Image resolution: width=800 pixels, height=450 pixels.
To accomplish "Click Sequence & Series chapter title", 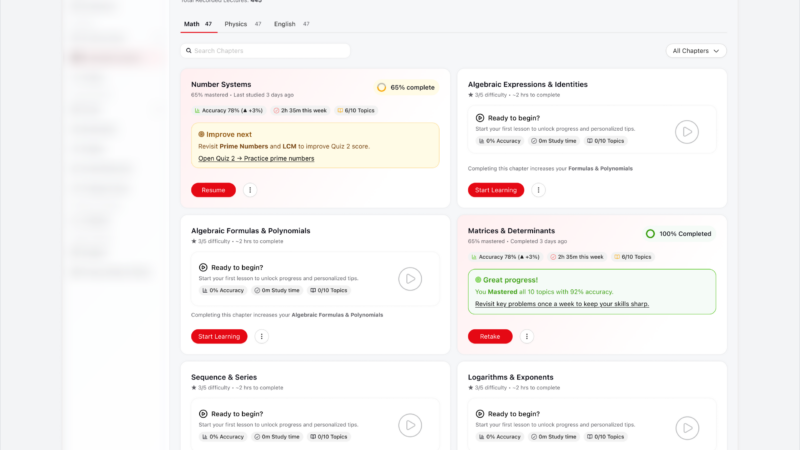I will click(224, 377).
